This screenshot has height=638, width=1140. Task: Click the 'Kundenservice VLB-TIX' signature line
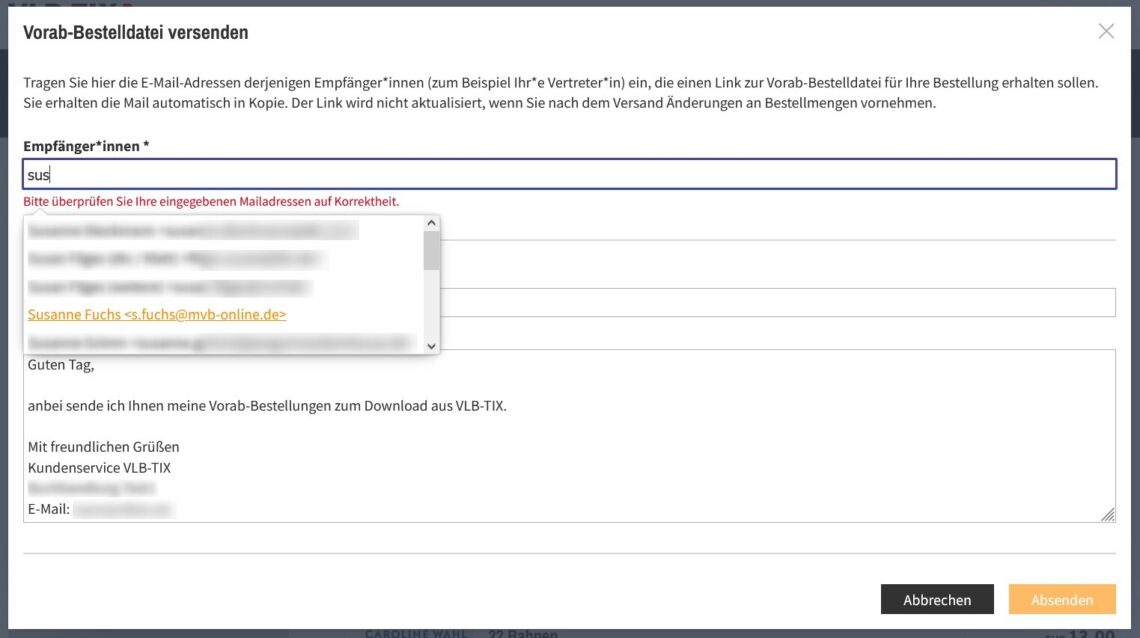tap(99, 468)
